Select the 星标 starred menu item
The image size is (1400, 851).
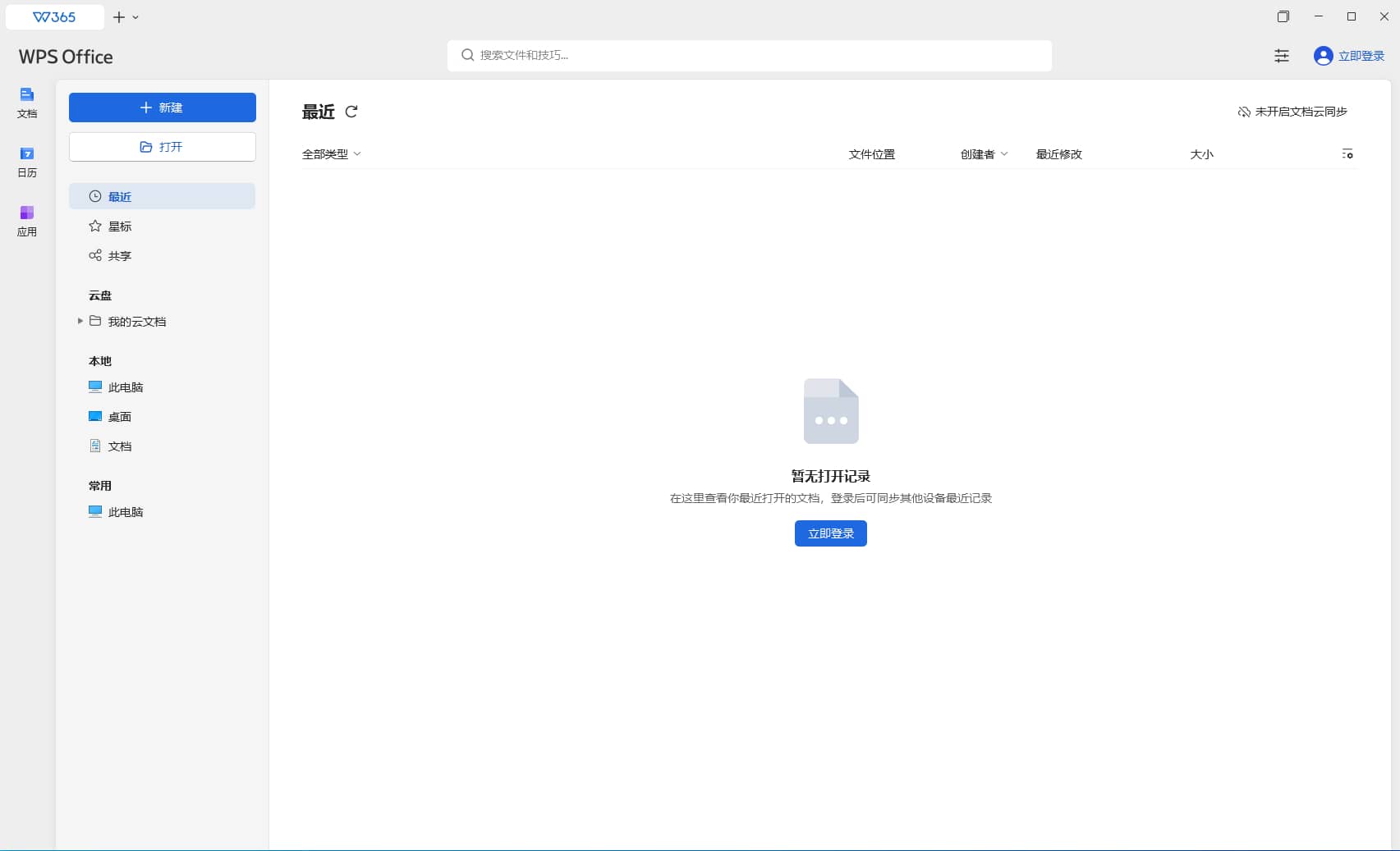pyautogui.click(x=120, y=226)
